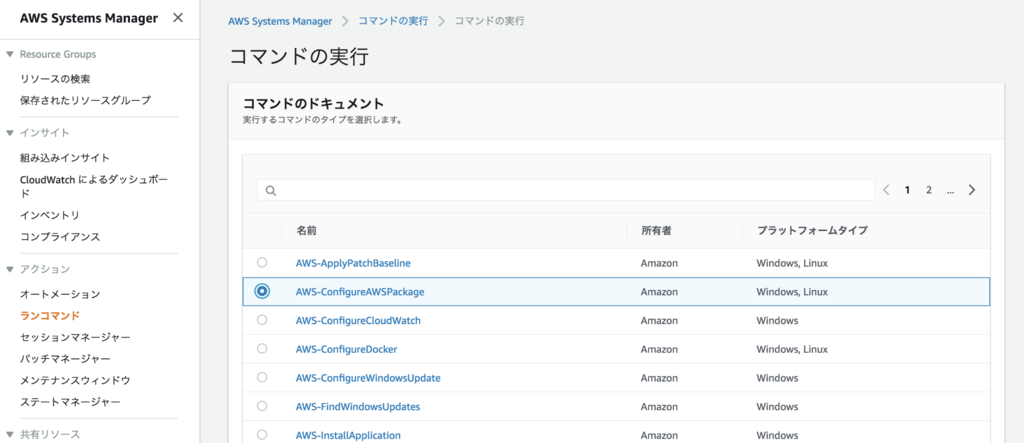Collapse the Resource Groups section
This screenshot has width=1024, height=443.
pos(10,54)
